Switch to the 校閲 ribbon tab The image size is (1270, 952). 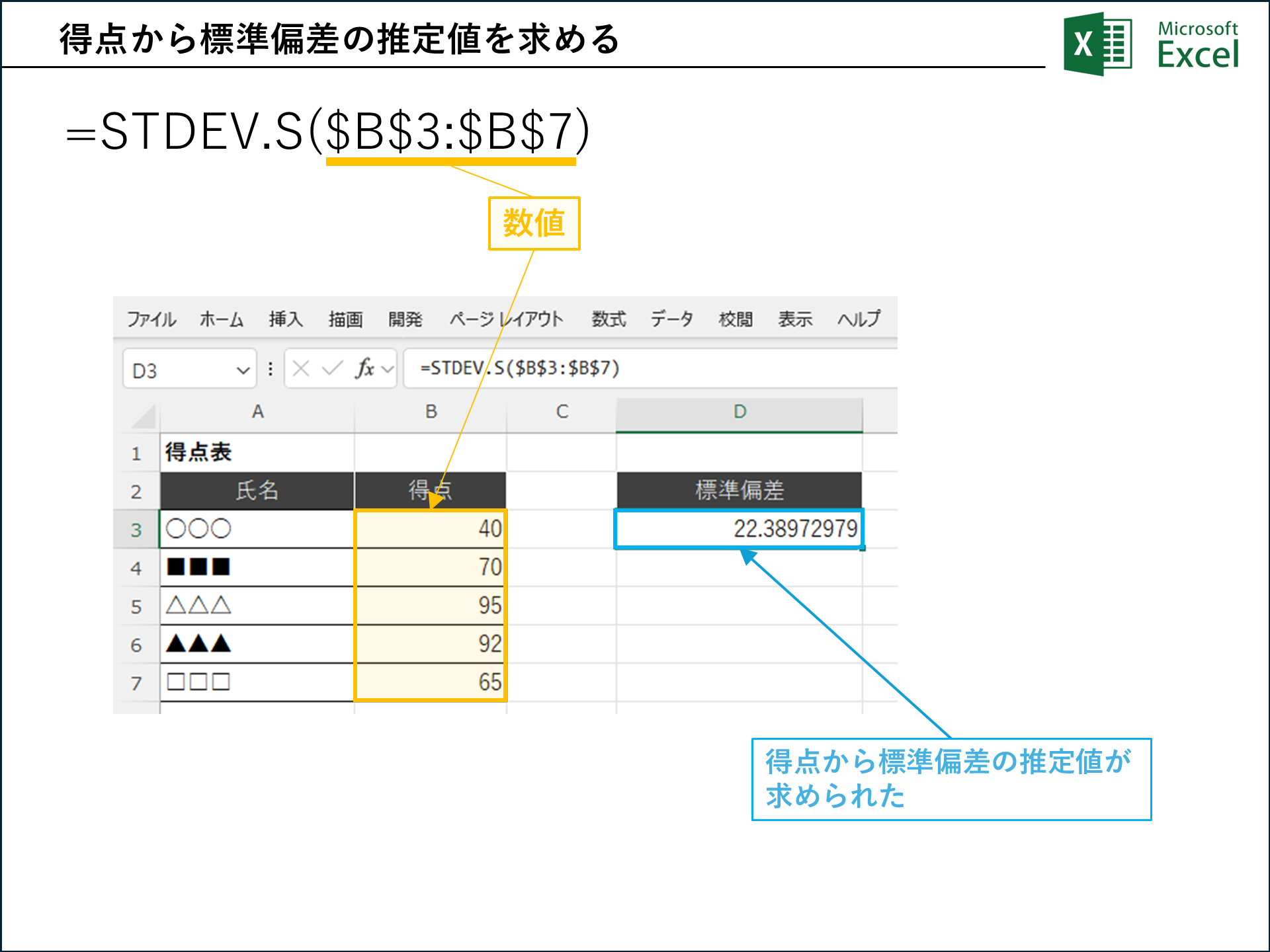pos(736,319)
